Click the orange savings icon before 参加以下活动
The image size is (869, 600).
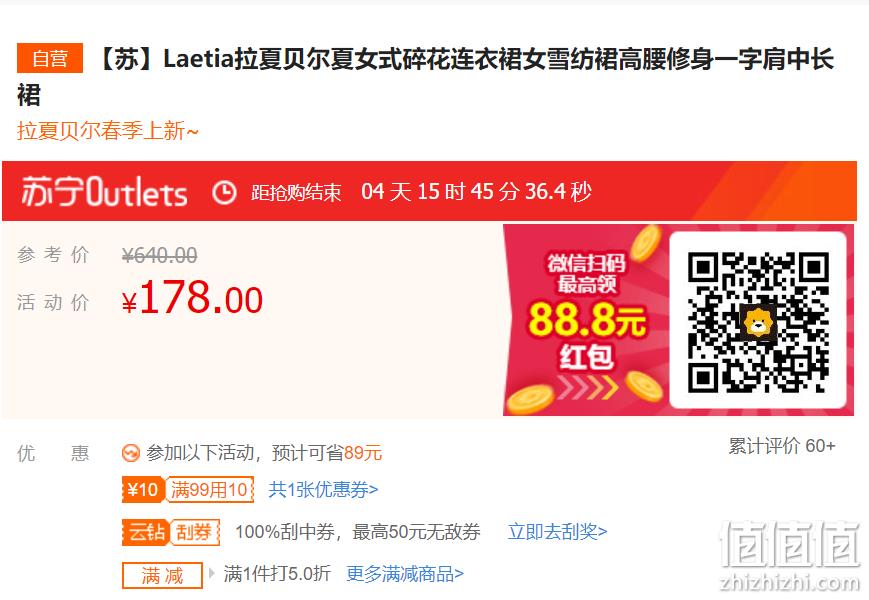point(131,453)
